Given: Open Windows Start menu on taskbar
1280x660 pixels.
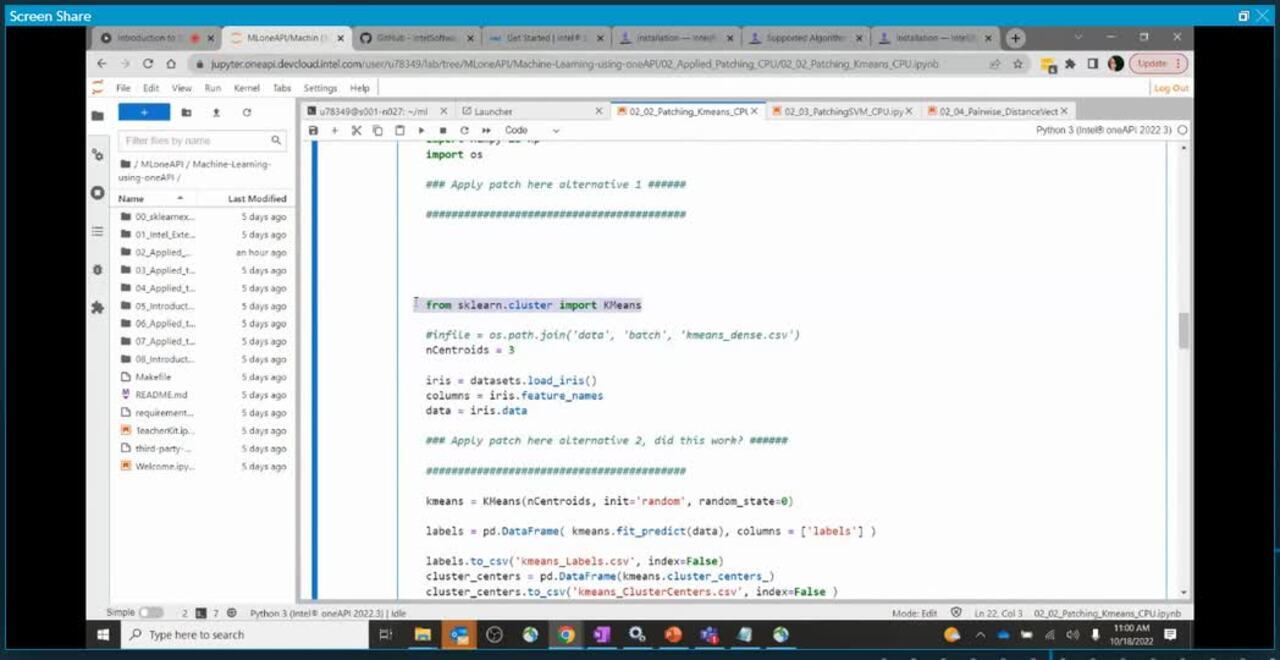Looking at the screenshot, I should 103,635.
